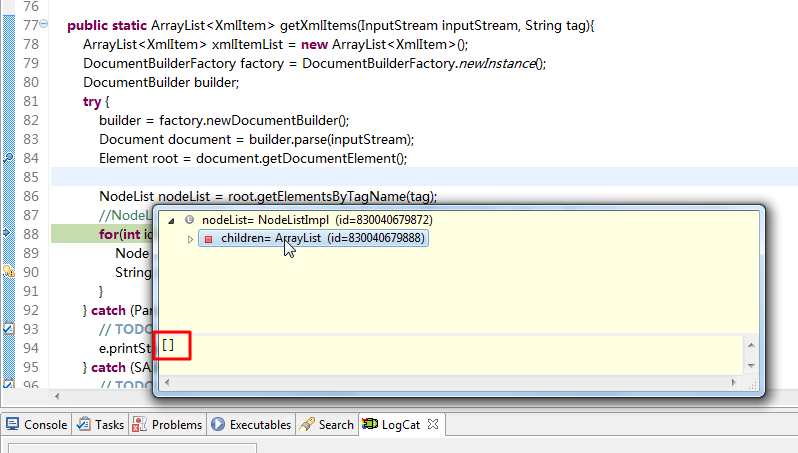Click the task marker at line 96
The height and width of the screenshot is (453, 798).
(x=8, y=383)
